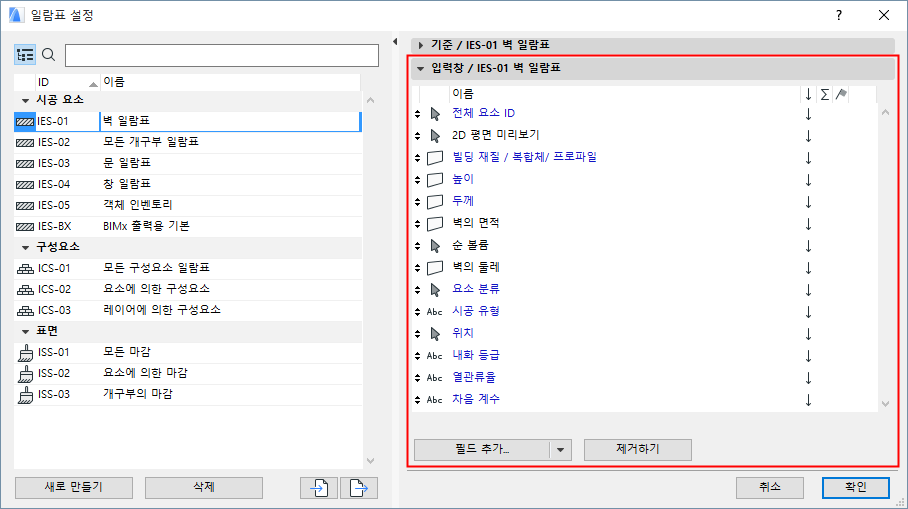908x509 pixels.
Task: Click the 제거하기 button
Action: pyautogui.click(x=638, y=450)
